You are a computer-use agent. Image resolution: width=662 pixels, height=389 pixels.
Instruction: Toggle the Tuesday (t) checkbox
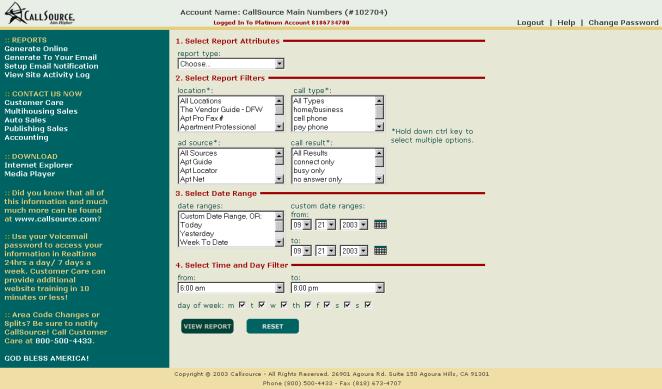coord(262,305)
